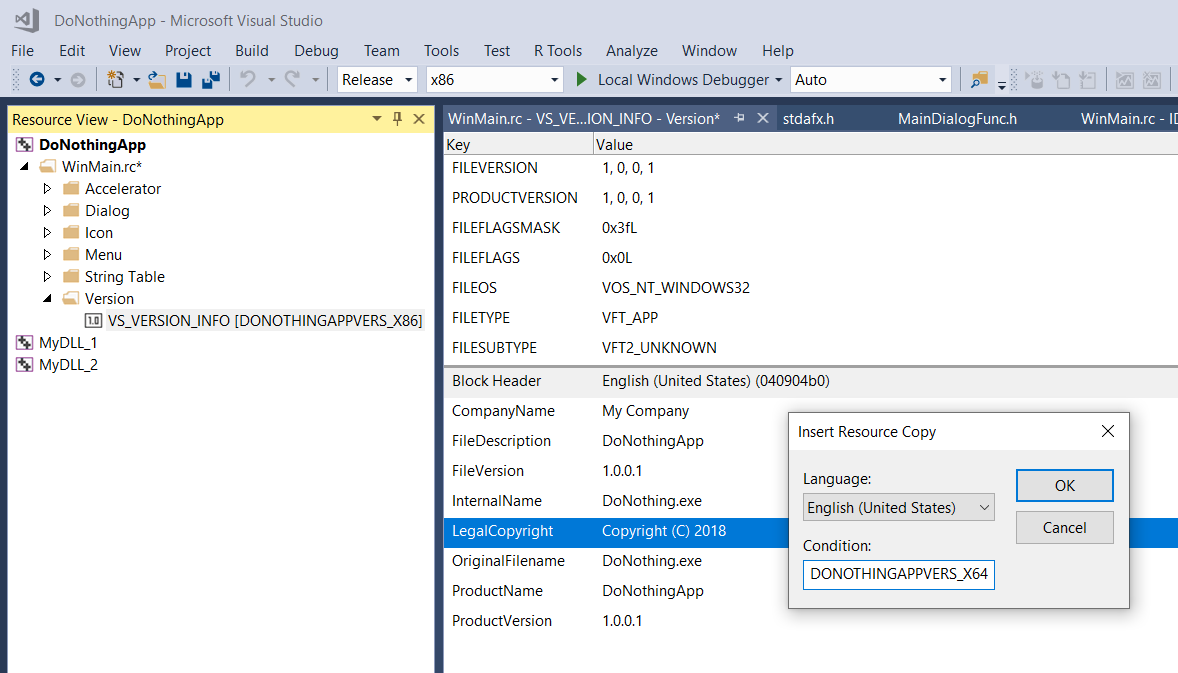Click the Save floppy disk icon

click(183, 80)
